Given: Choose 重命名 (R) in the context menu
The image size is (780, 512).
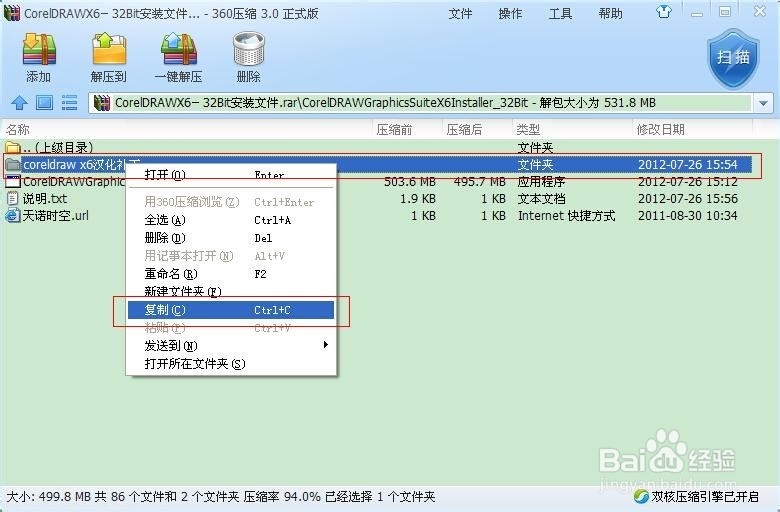Looking at the screenshot, I should pos(231,274).
